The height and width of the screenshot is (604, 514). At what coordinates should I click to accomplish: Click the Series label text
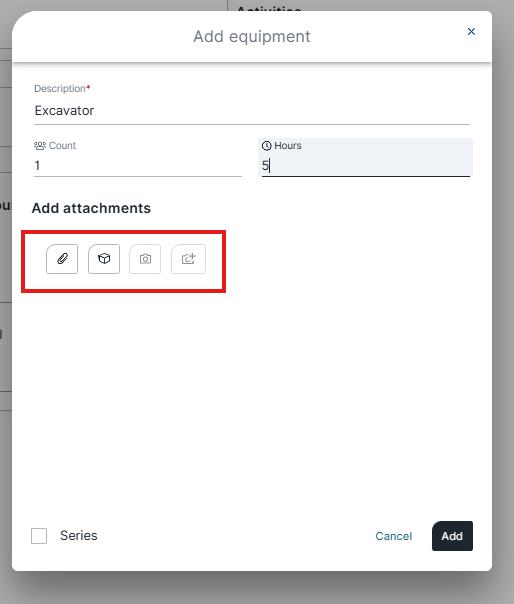[79, 535]
